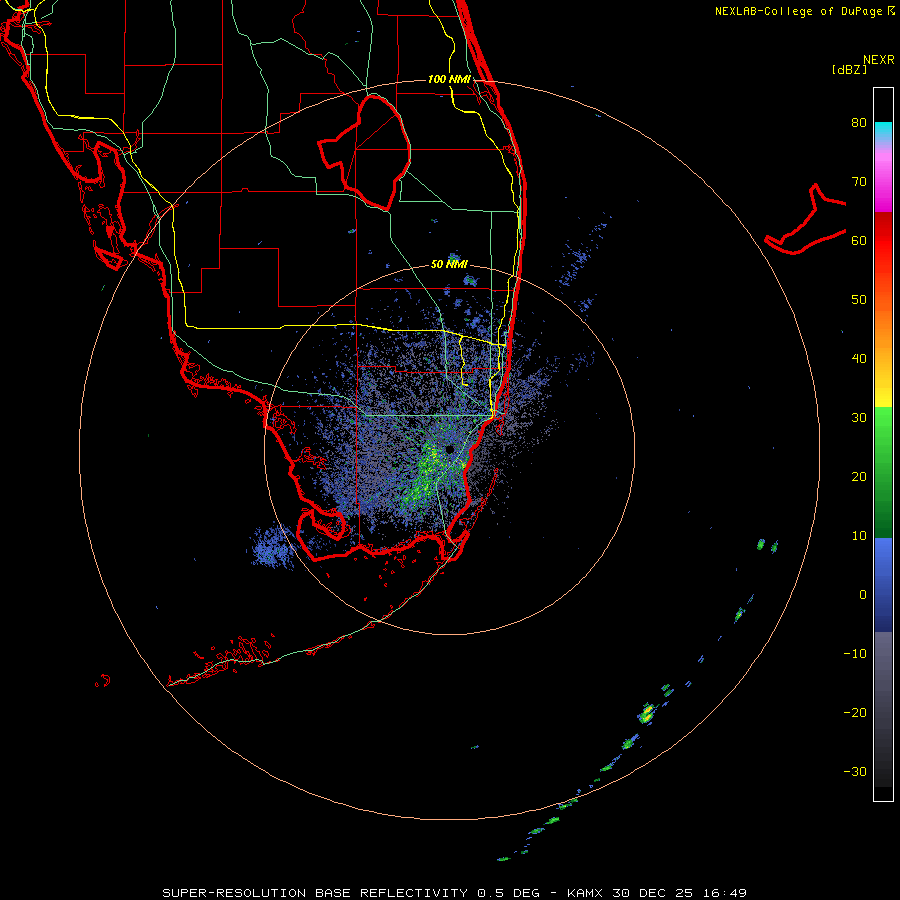Click the 70 dBZ value on the scale
The height and width of the screenshot is (900, 900).
point(859,182)
